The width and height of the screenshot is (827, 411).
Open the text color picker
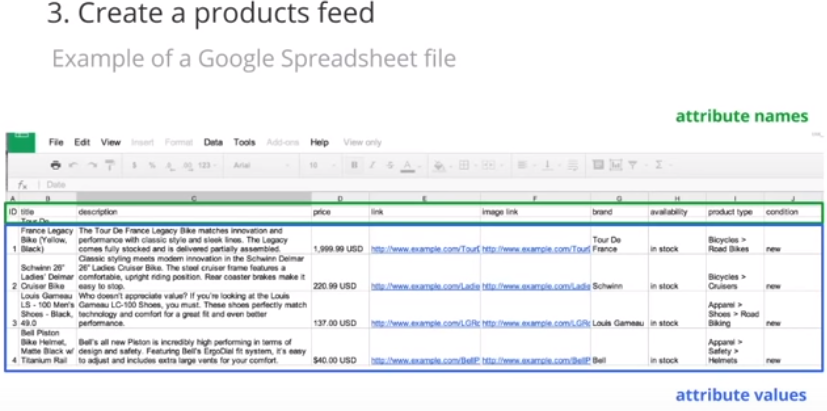click(408, 165)
